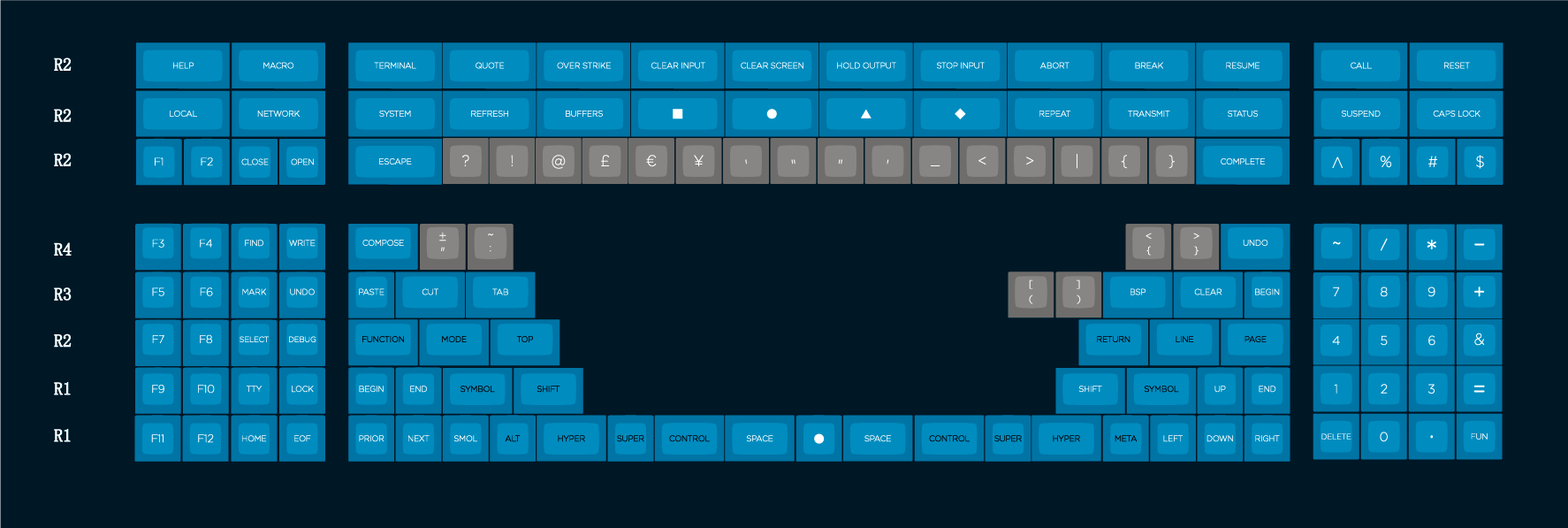
Task: Click the FUN key
Action: (1480, 437)
